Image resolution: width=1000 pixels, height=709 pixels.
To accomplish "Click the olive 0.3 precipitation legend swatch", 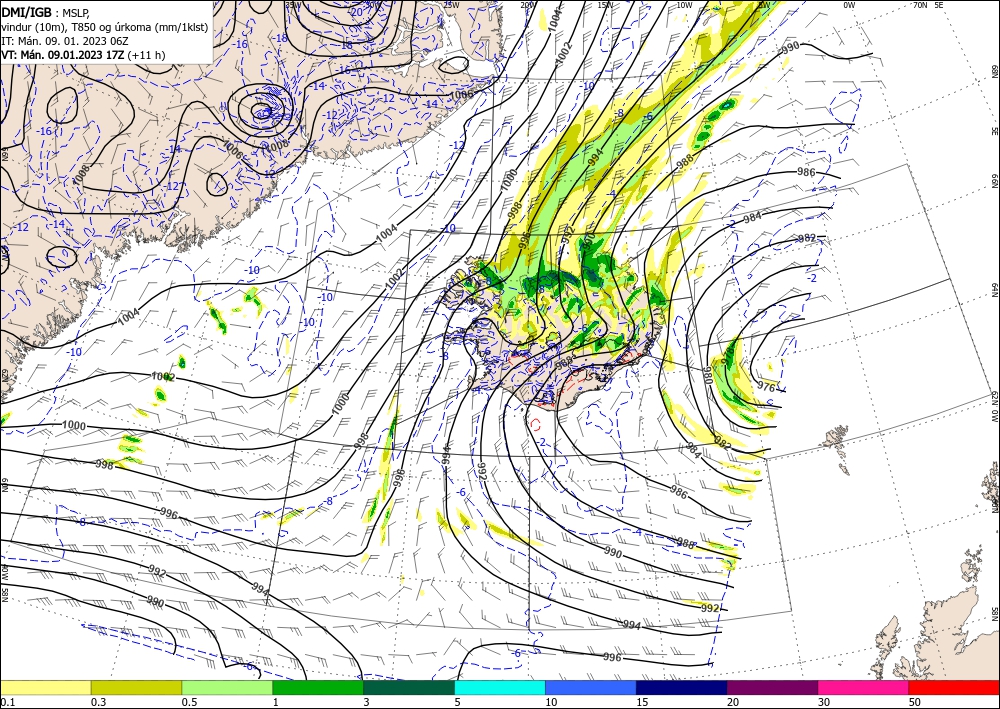I will [x=136, y=687].
